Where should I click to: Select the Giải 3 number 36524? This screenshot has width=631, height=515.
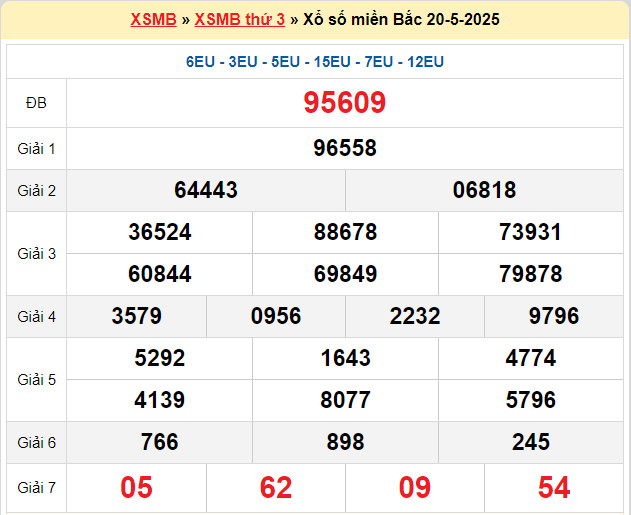pyautogui.click(x=160, y=232)
